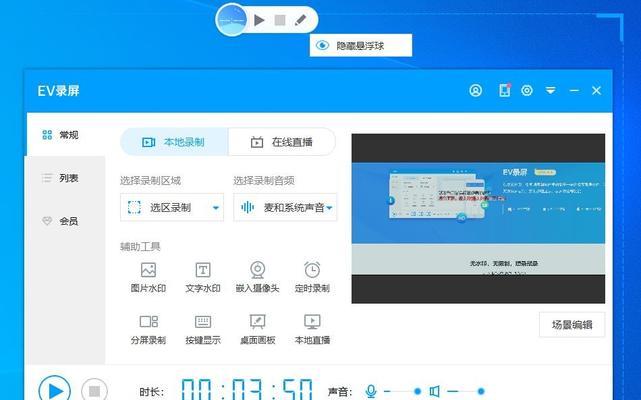The width and height of the screenshot is (641, 400).
Task: Click the round stop recording button
Action: pos(94,390)
